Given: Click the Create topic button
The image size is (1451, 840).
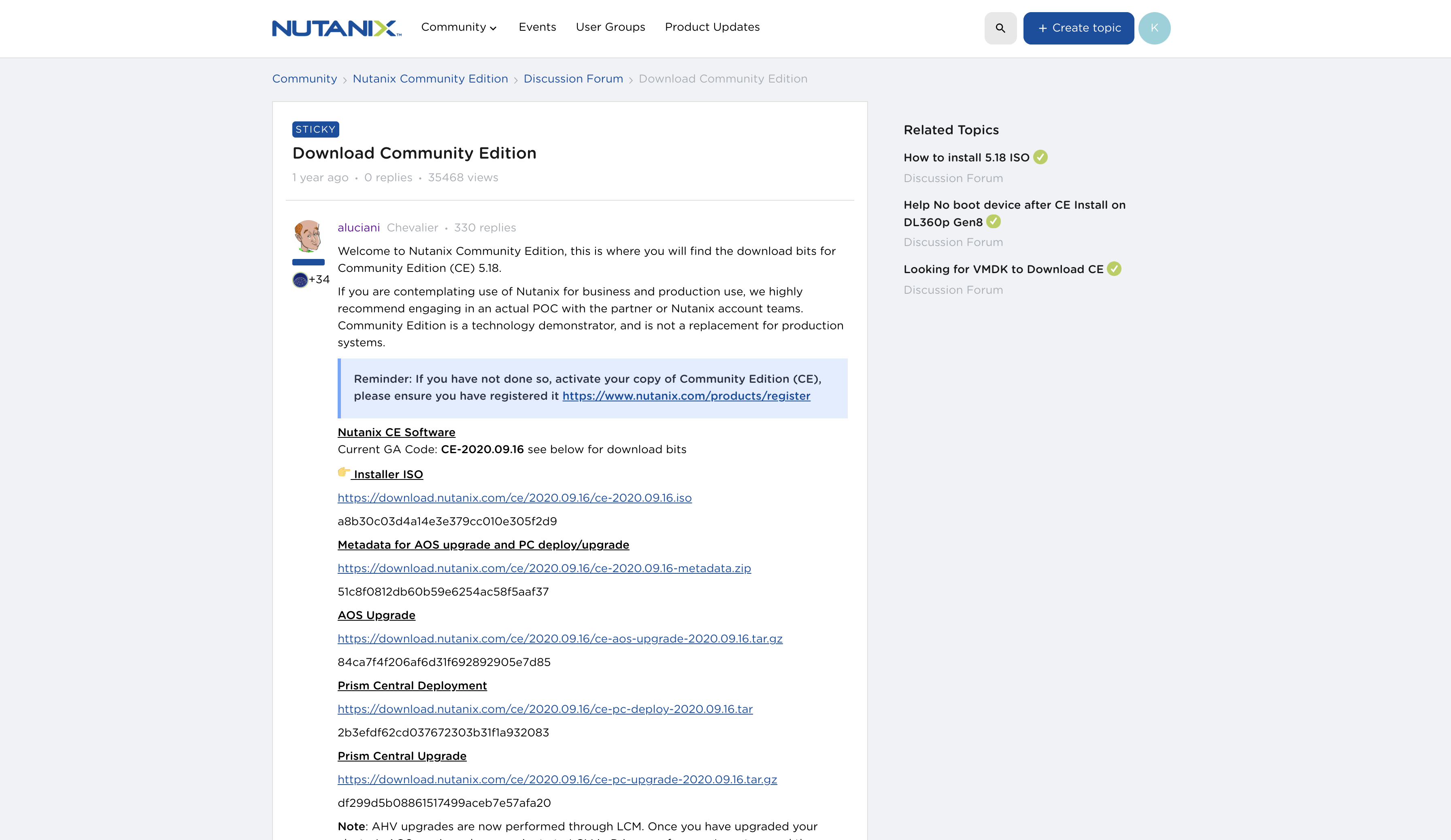Looking at the screenshot, I should pos(1078,28).
